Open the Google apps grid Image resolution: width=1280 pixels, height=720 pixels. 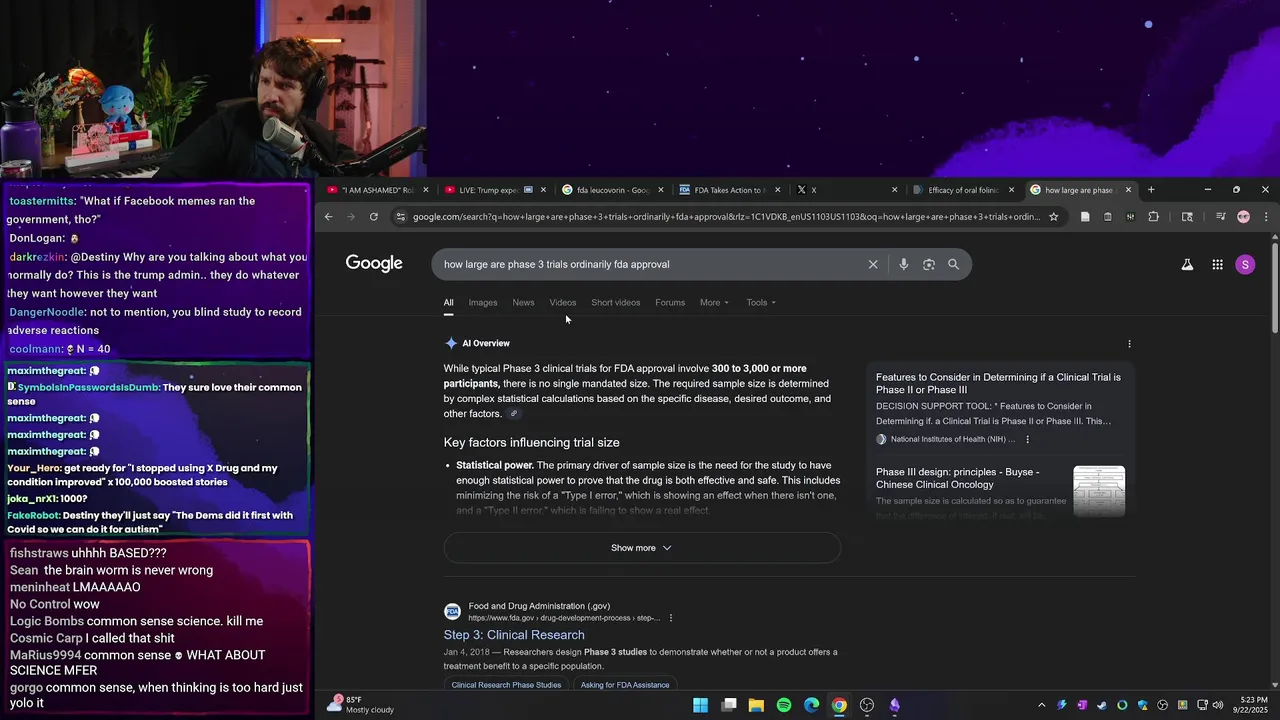click(x=1217, y=265)
